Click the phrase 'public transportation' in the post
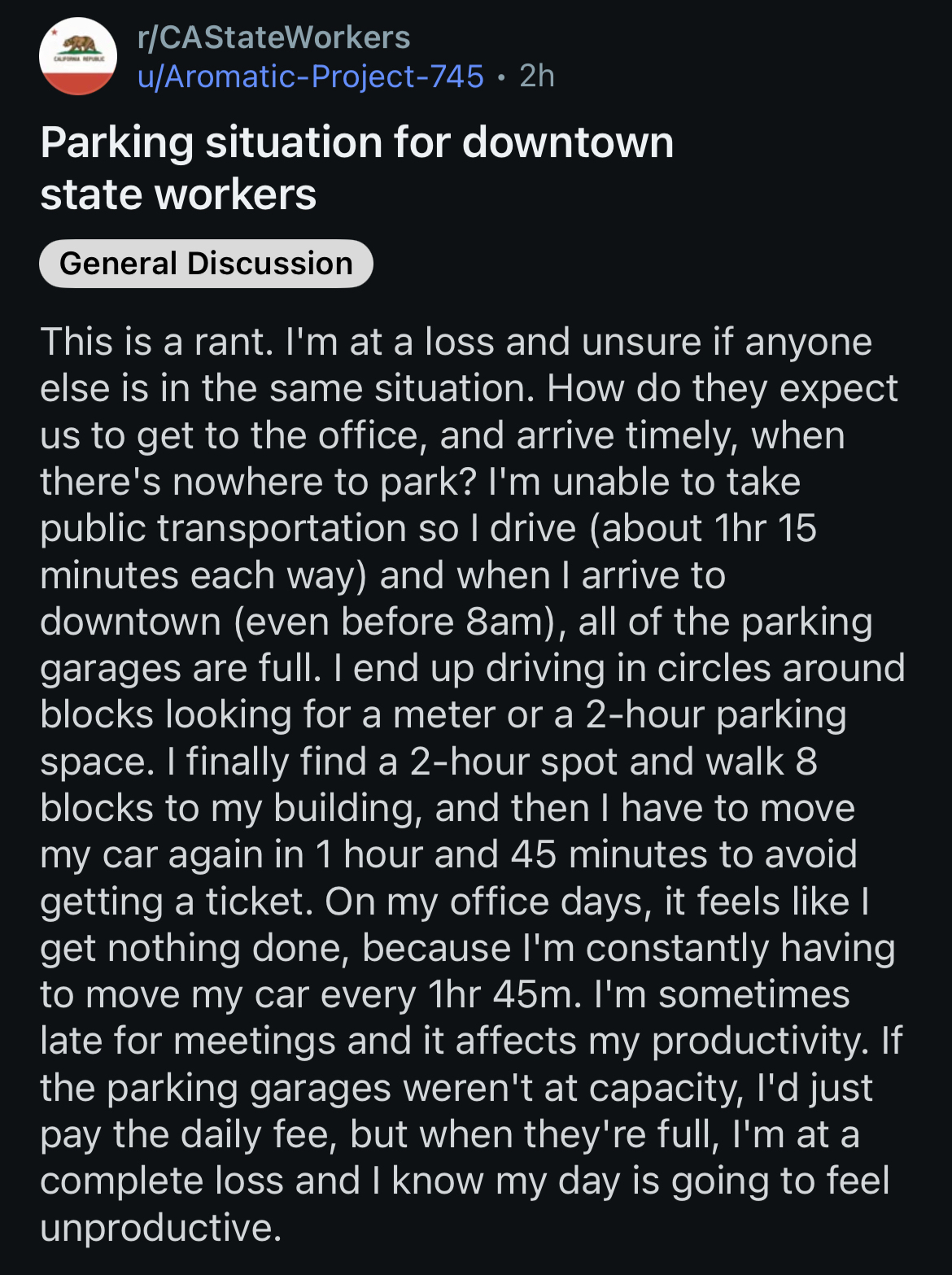The image size is (952, 1275). click(x=223, y=529)
